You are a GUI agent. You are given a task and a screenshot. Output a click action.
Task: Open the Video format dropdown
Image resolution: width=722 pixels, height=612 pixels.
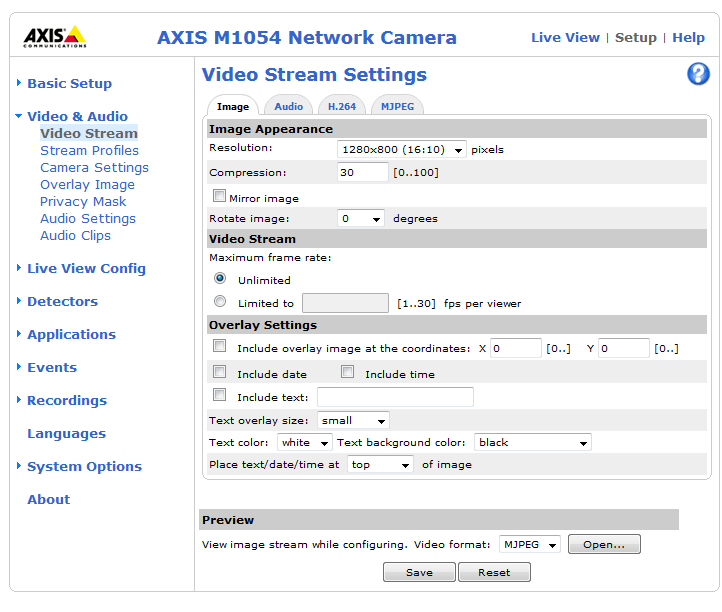click(x=530, y=544)
